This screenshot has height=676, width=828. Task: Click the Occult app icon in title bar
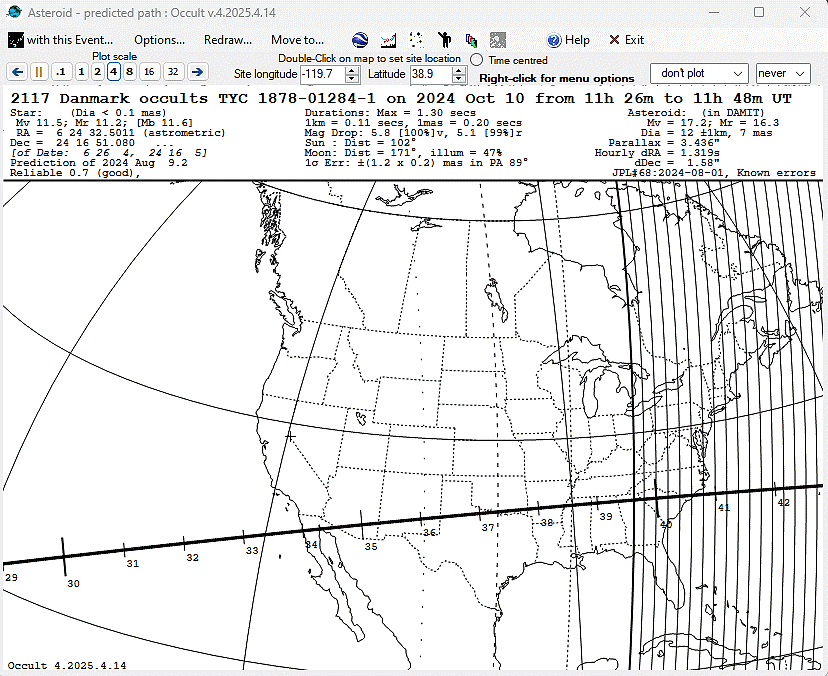15,12
